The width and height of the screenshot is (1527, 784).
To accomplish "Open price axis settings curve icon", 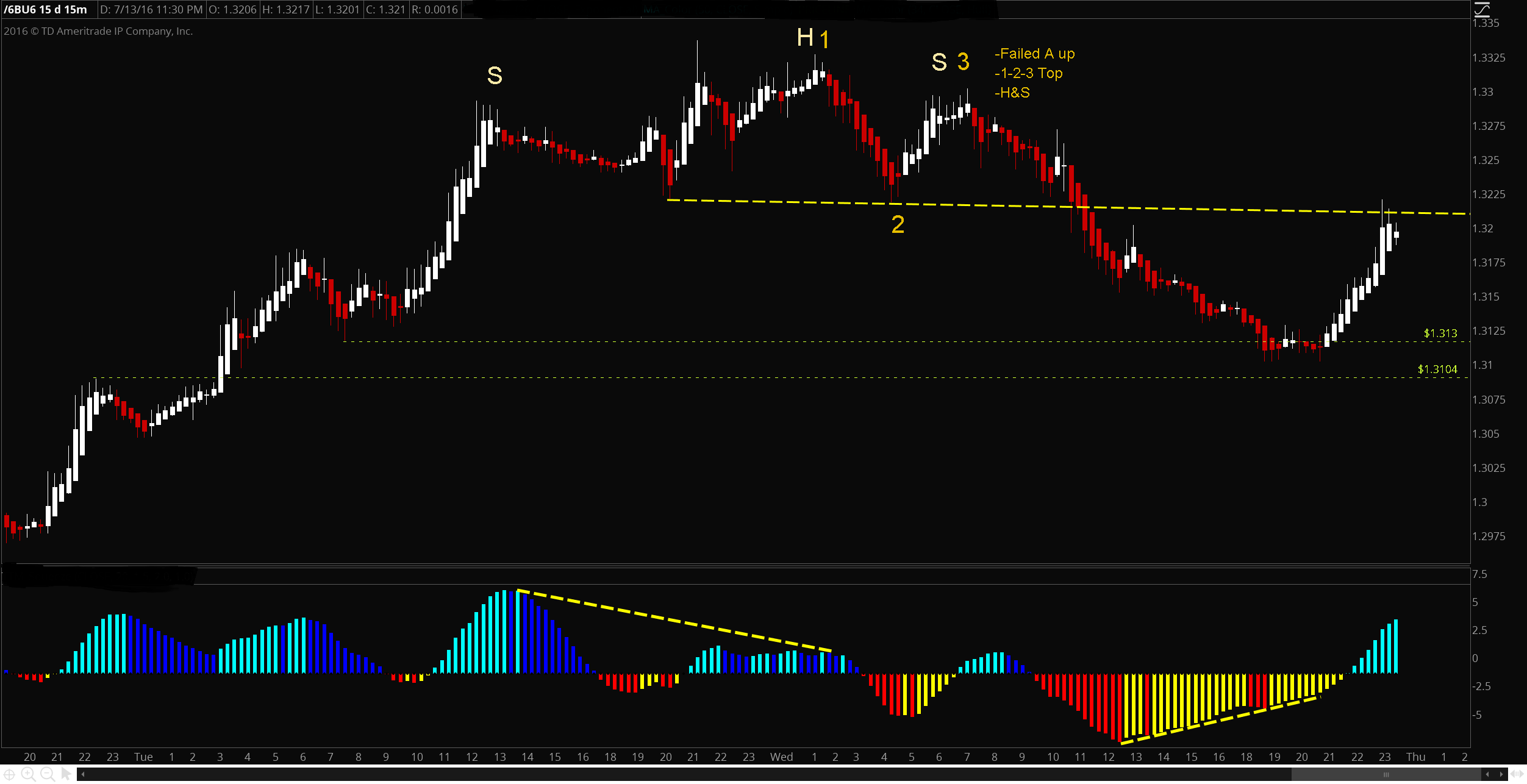I will [x=1482, y=9].
